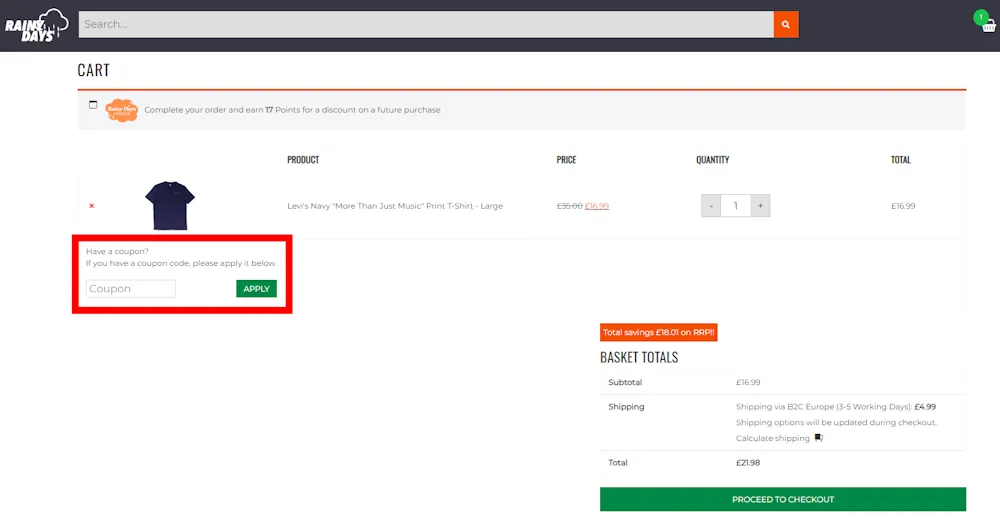Click the small window icon in the points notice

(x=93, y=105)
